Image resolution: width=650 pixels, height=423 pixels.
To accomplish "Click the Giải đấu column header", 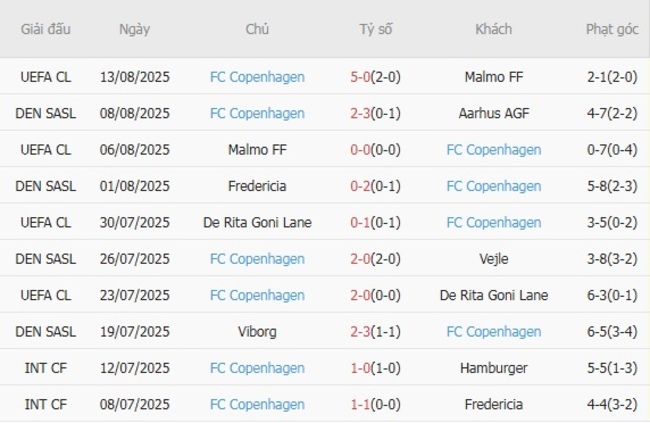I will click(46, 29).
